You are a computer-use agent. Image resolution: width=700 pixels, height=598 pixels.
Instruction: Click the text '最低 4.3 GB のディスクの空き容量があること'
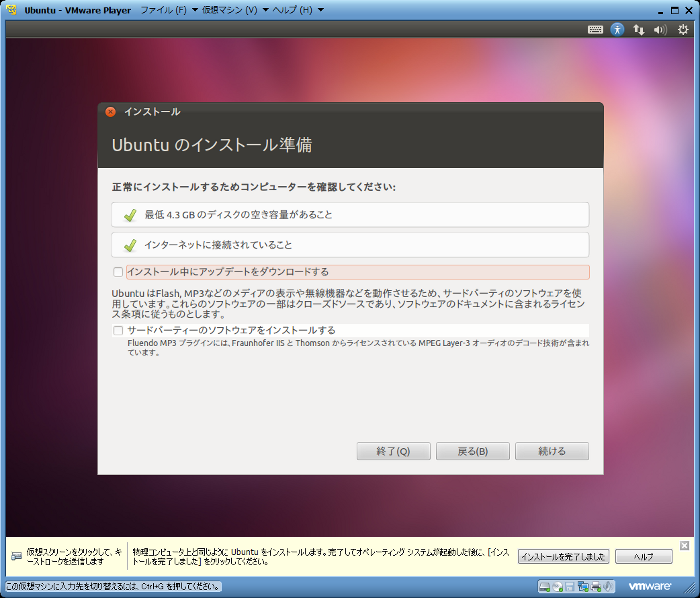pos(238,215)
